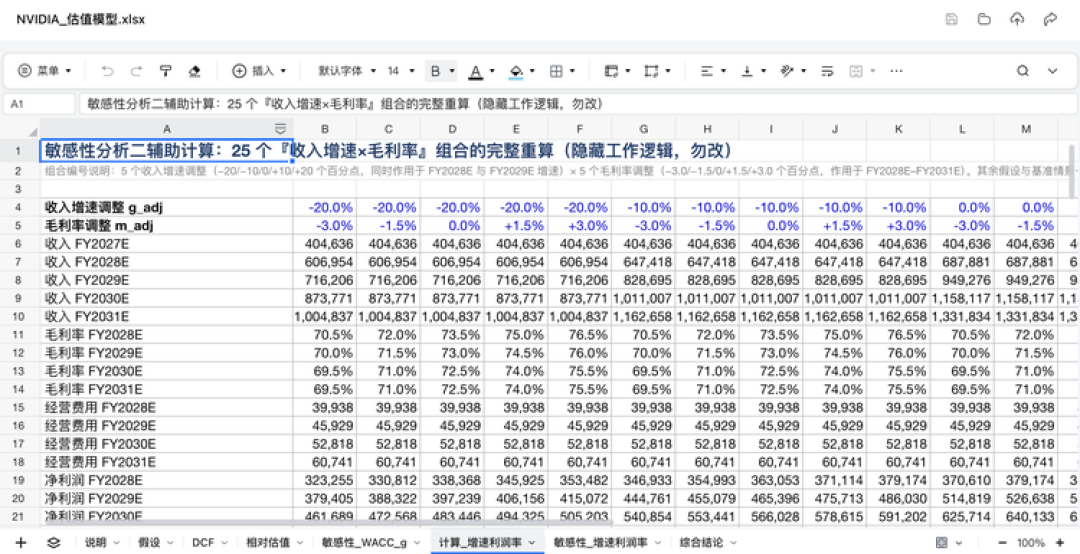Apply the font color A icon
1080x554 pixels.
[475, 71]
